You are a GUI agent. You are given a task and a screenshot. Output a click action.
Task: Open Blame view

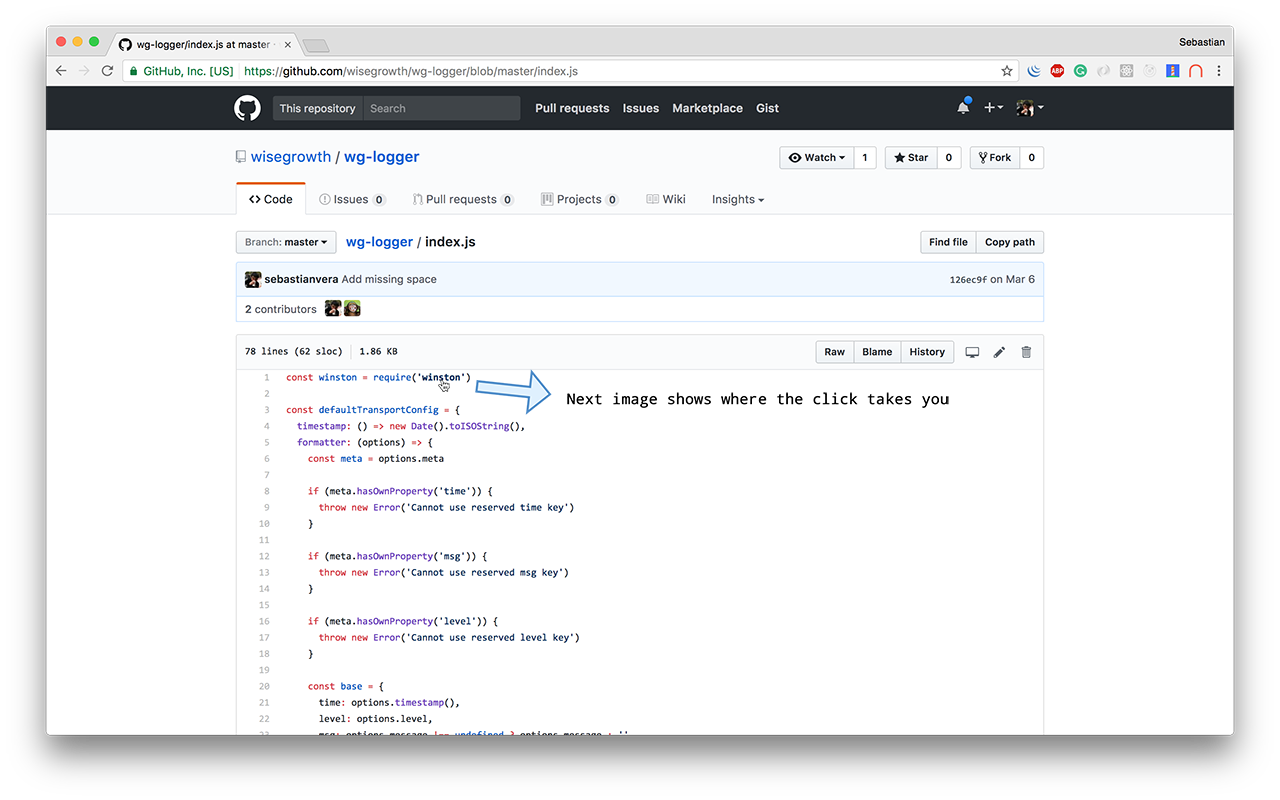[877, 352]
